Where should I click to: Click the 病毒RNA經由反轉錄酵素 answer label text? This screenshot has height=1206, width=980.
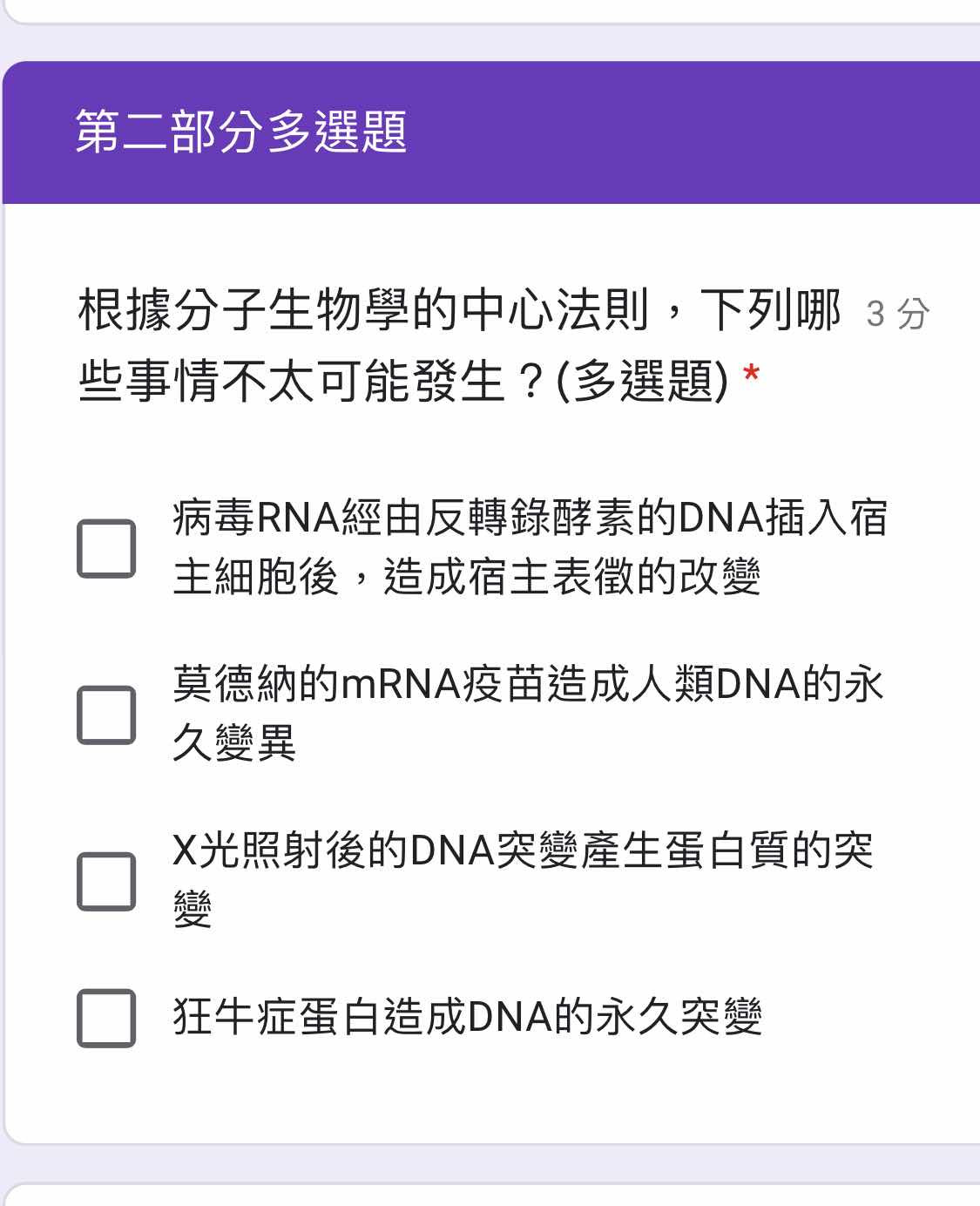530,547
